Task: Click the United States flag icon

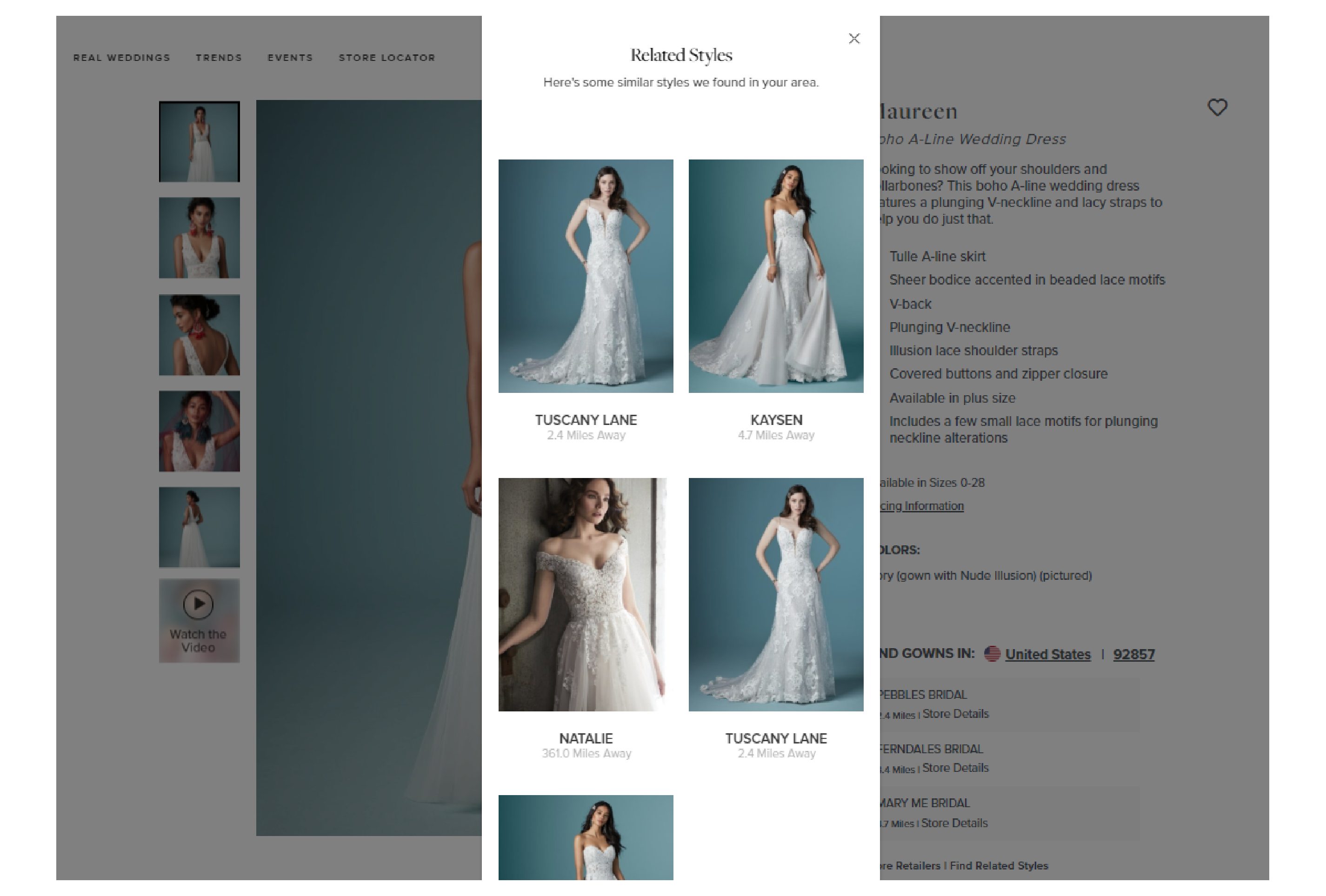Action: 992,654
